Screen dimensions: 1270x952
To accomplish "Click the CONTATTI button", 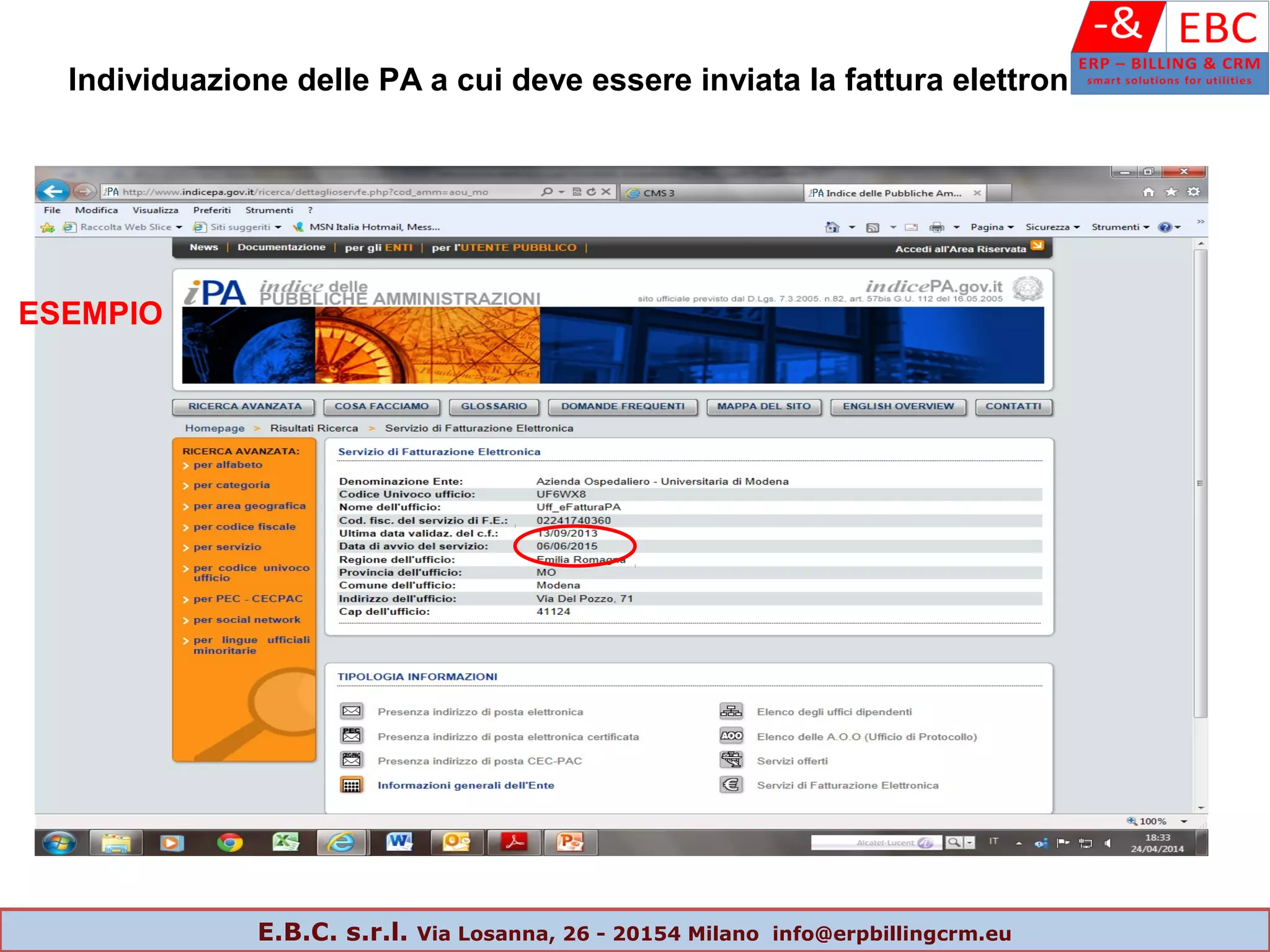I will (x=1013, y=407).
